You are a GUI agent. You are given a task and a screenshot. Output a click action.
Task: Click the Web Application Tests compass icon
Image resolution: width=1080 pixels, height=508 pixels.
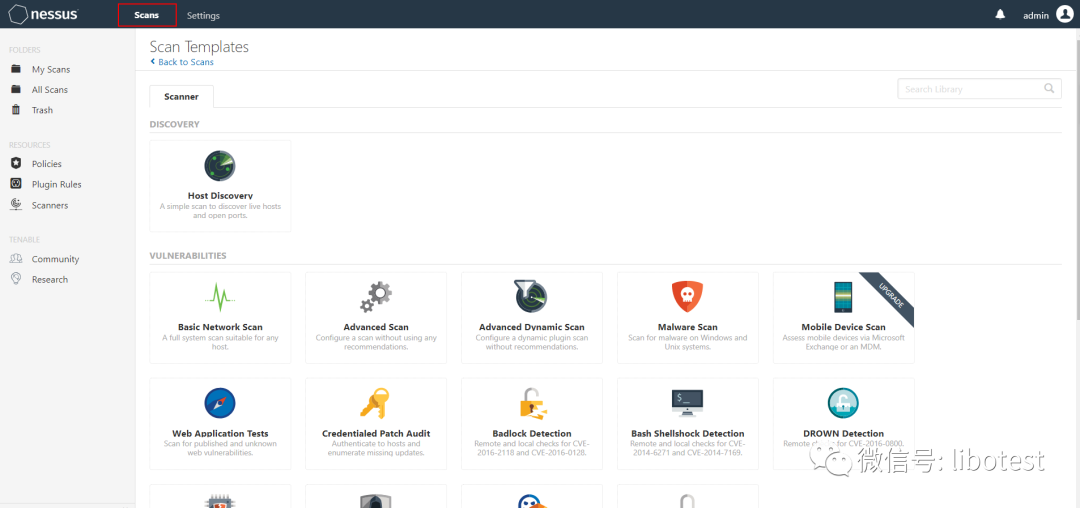point(220,403)
